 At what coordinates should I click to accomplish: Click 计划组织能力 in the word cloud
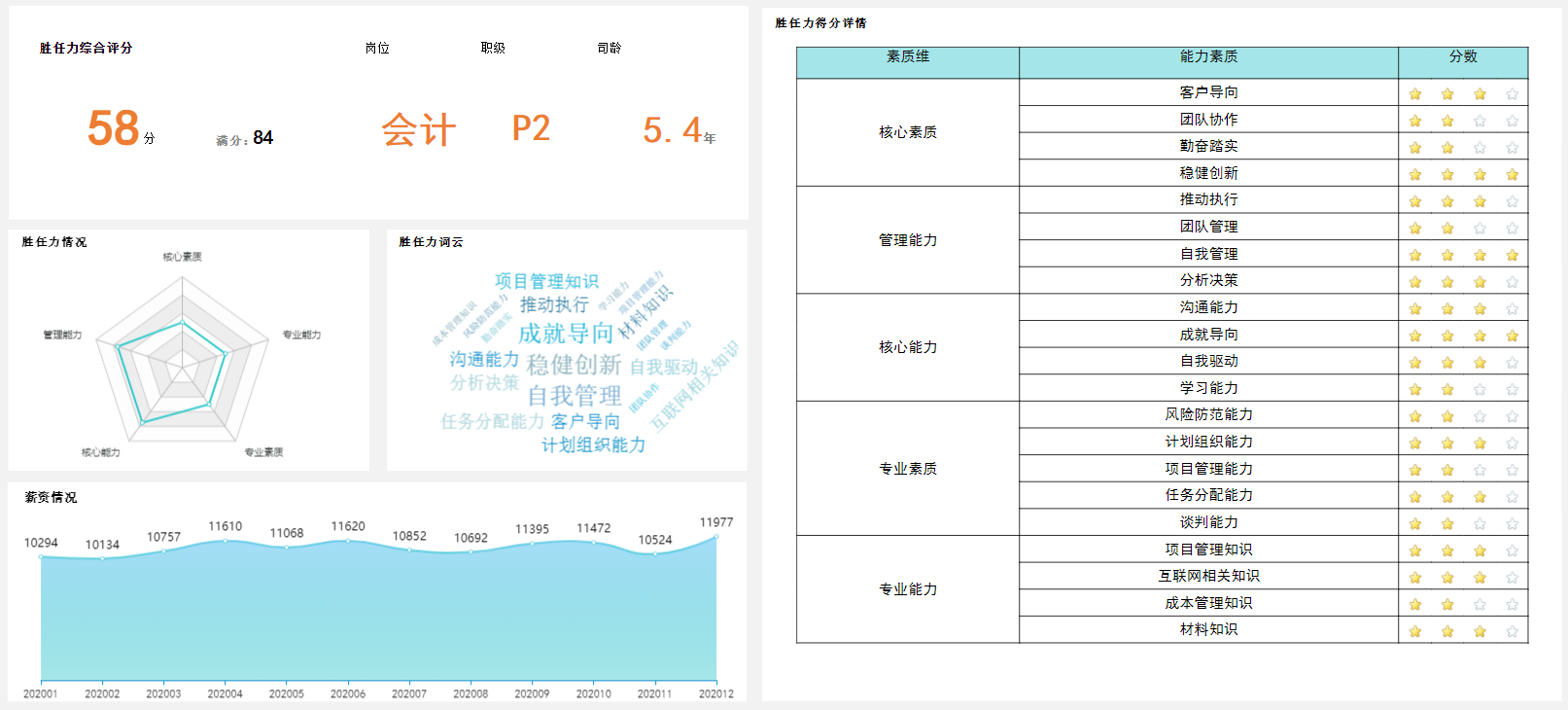pyautogui.click(x=593, y=445)
